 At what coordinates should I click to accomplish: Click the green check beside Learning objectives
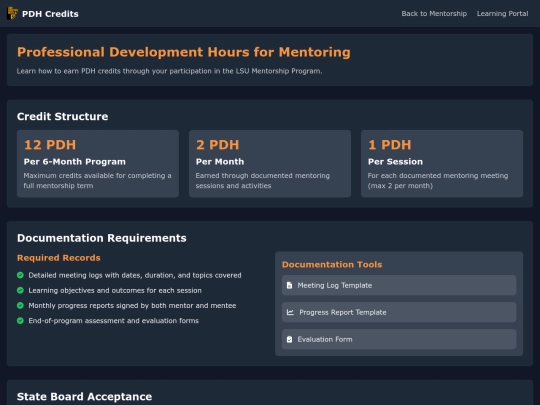20,290
